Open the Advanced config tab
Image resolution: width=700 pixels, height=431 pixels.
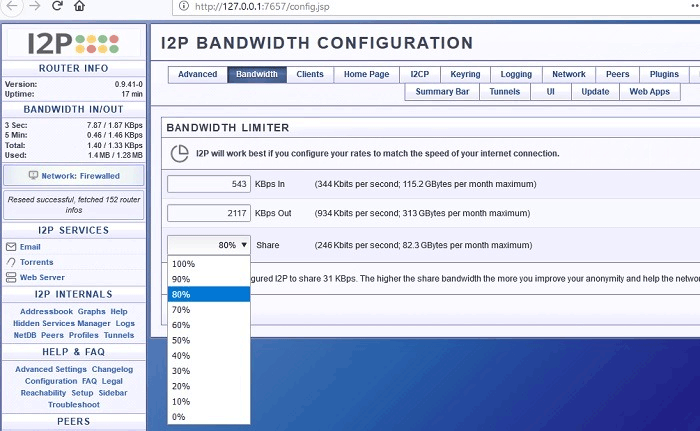pyautogui.click(x=197, y=74)
